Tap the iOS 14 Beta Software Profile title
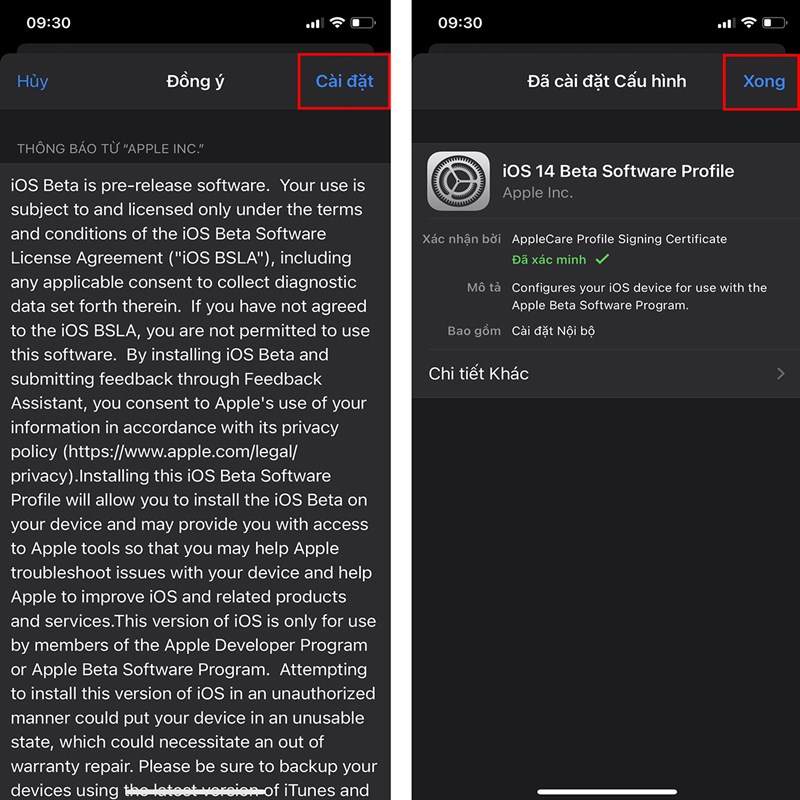 [618, 171]
